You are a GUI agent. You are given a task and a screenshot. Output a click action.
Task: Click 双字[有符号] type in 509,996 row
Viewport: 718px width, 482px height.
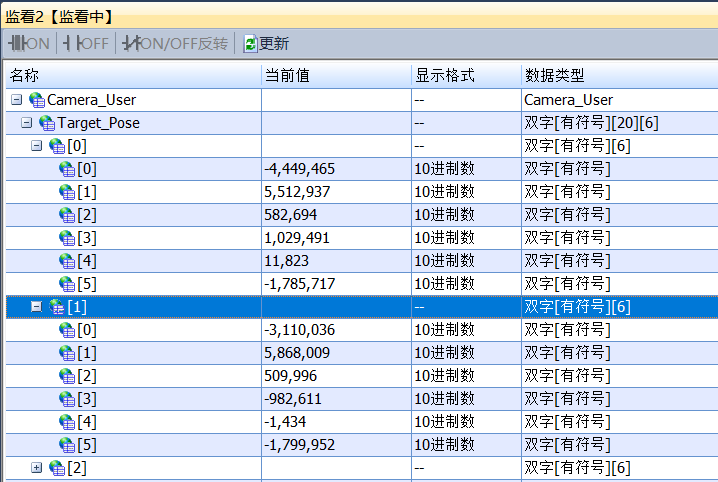pyautogui.click(x=567, y=376)
